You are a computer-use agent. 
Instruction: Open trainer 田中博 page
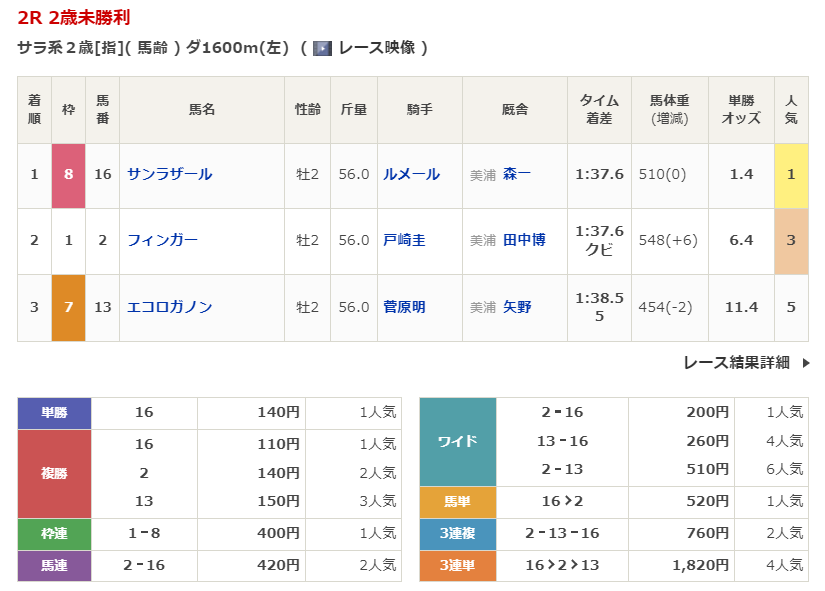pyautogui.click(x=524, y=240)
